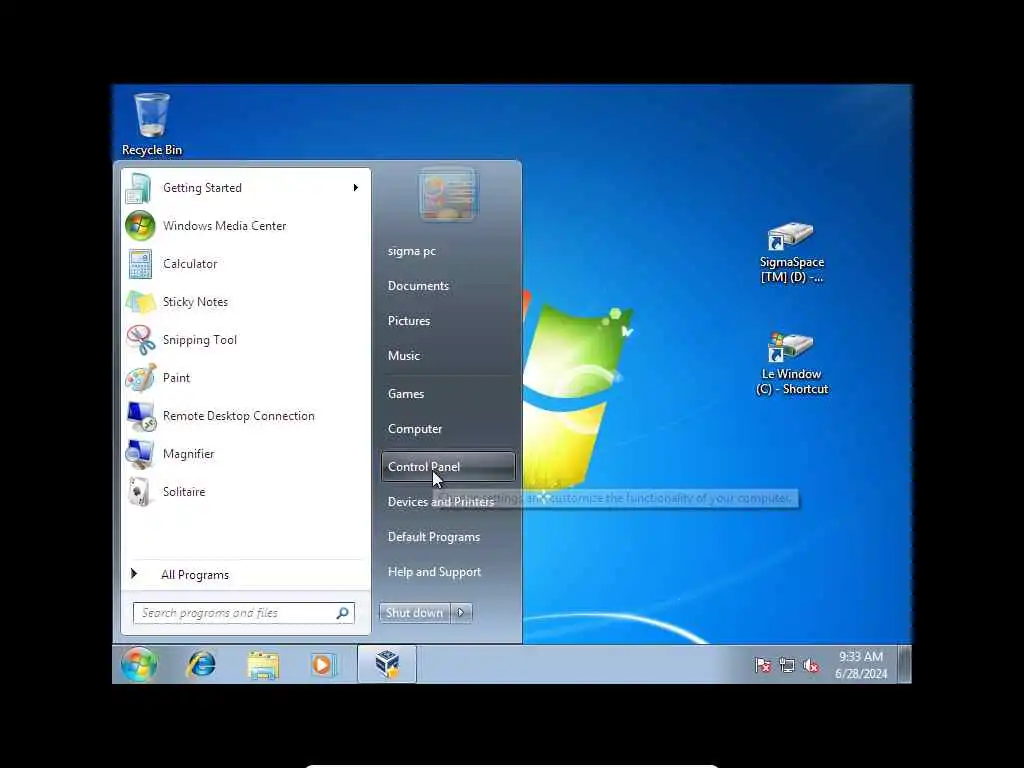Open the Recycle Bin desktop icon
Screen dimensions: 1024x768
(x=152, y=124)
